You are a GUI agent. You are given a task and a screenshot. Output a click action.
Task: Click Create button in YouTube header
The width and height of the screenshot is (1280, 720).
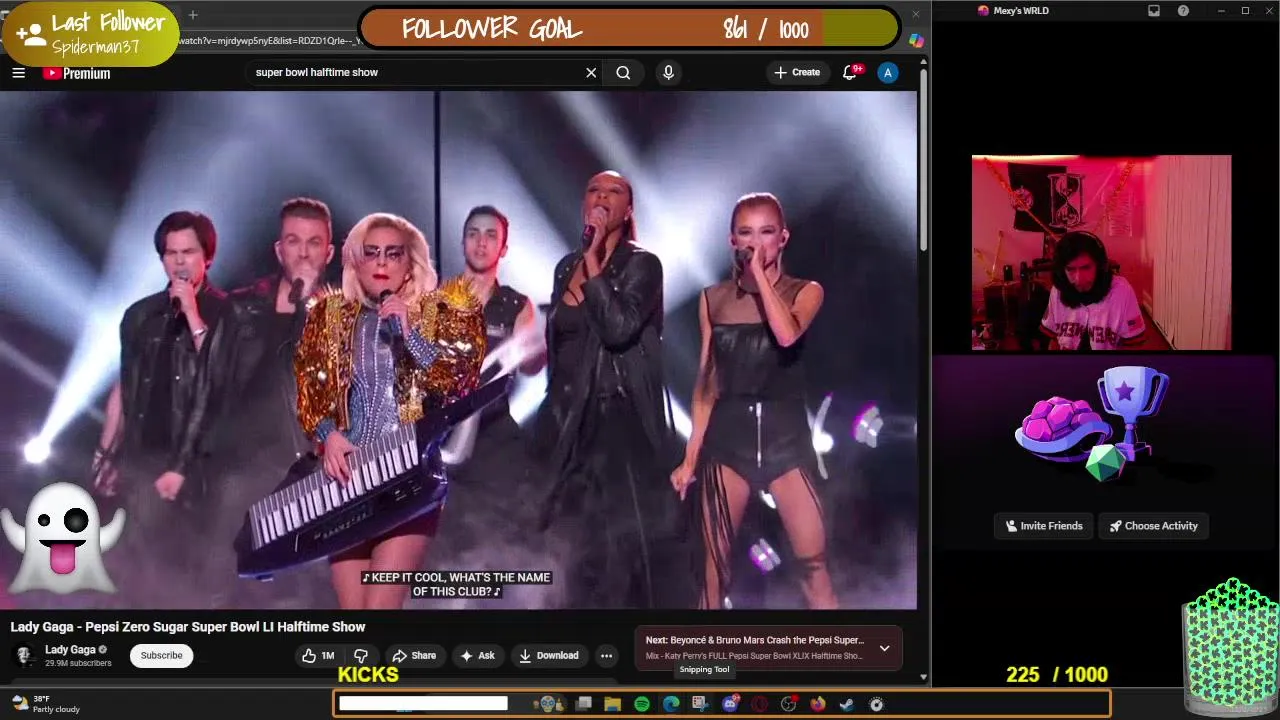797,72
